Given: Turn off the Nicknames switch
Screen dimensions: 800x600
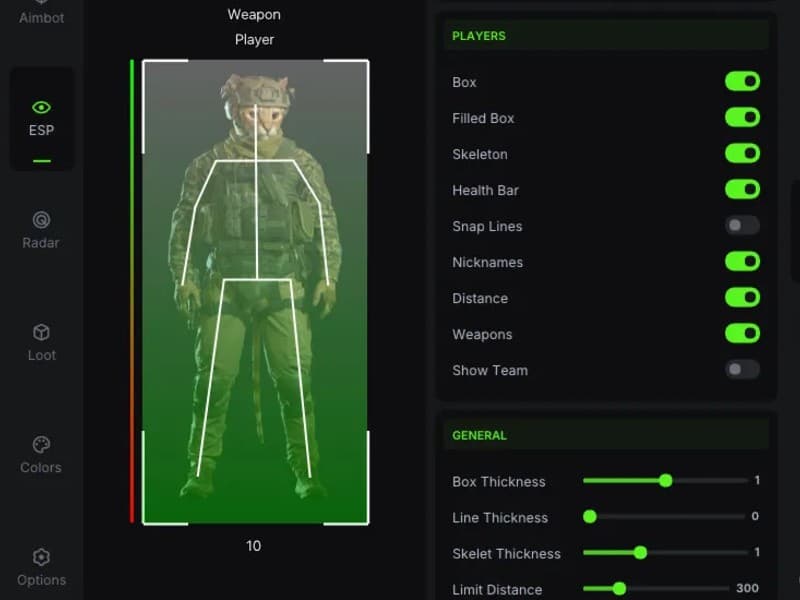Looking at the screenshot, I should pos(742,261).
